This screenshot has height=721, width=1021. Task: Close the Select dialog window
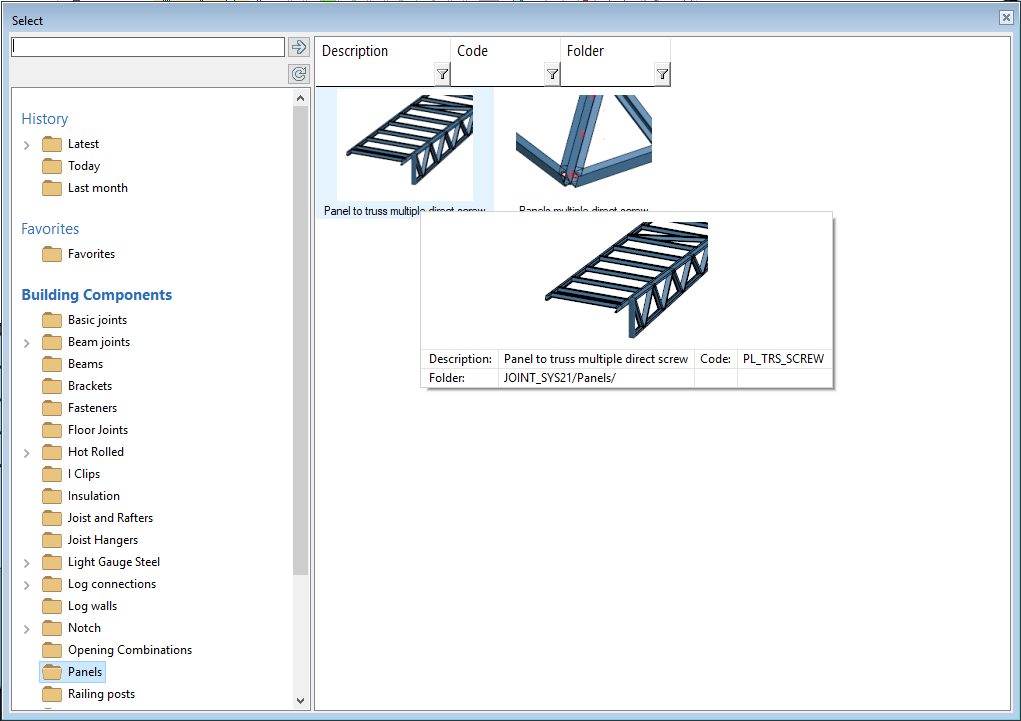coord(1006,18)
